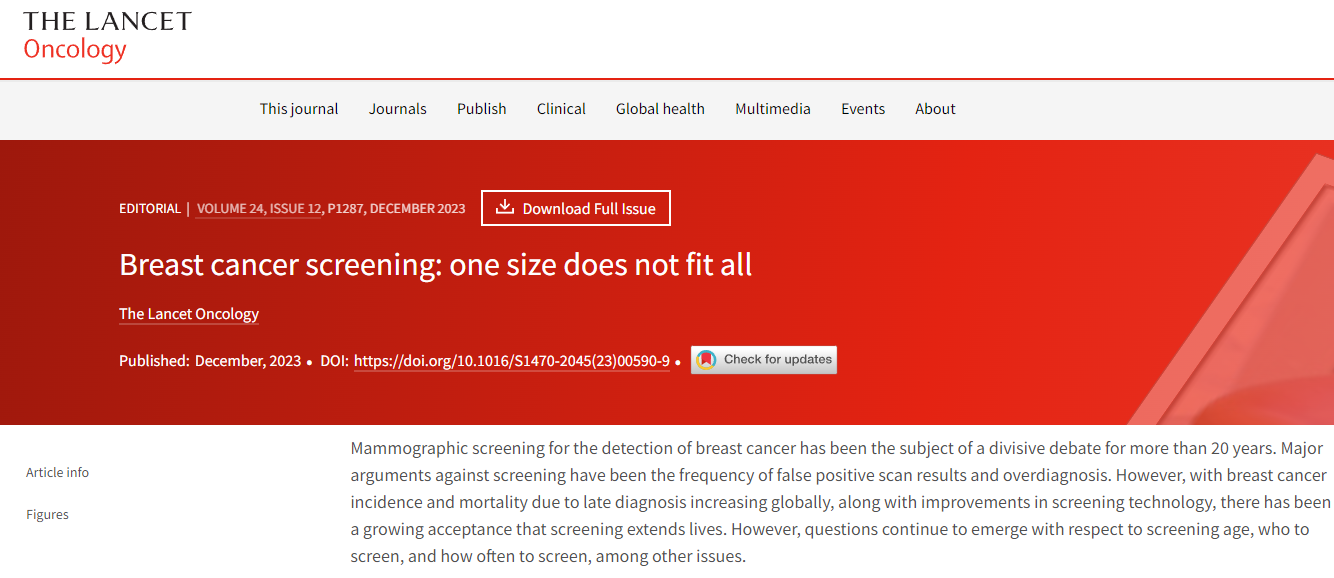Jump to Article info section

(x=57, y=472)
